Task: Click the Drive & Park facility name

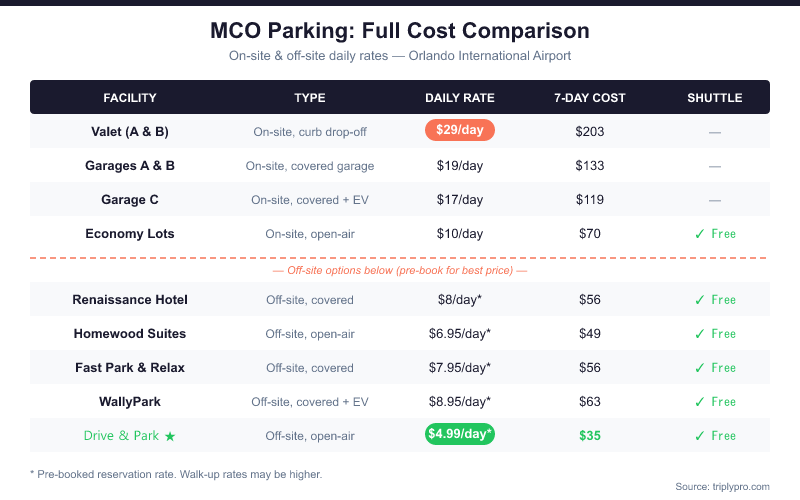Action: [x=121, y=436]
